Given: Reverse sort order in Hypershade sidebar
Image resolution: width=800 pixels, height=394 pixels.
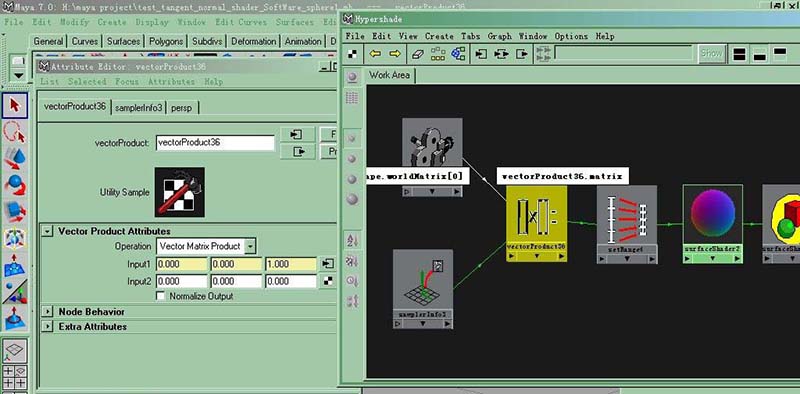Looking at the screenshot, I should [x=352, y=301].
